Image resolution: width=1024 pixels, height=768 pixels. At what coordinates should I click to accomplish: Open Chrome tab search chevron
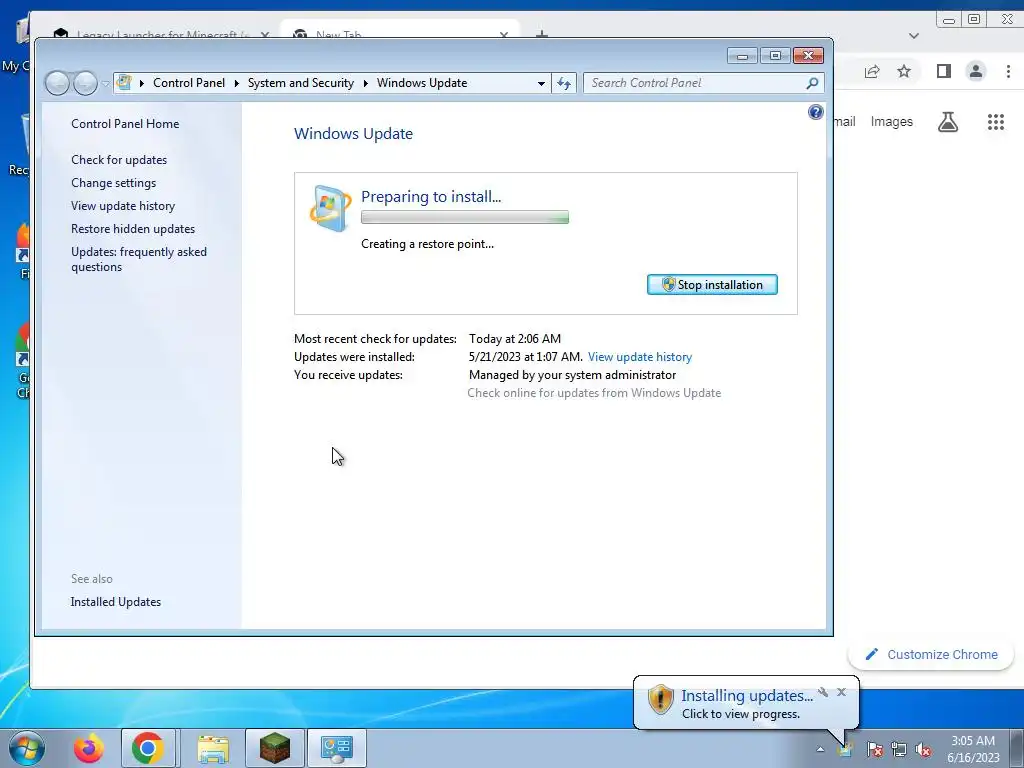[x=914, y=36]
